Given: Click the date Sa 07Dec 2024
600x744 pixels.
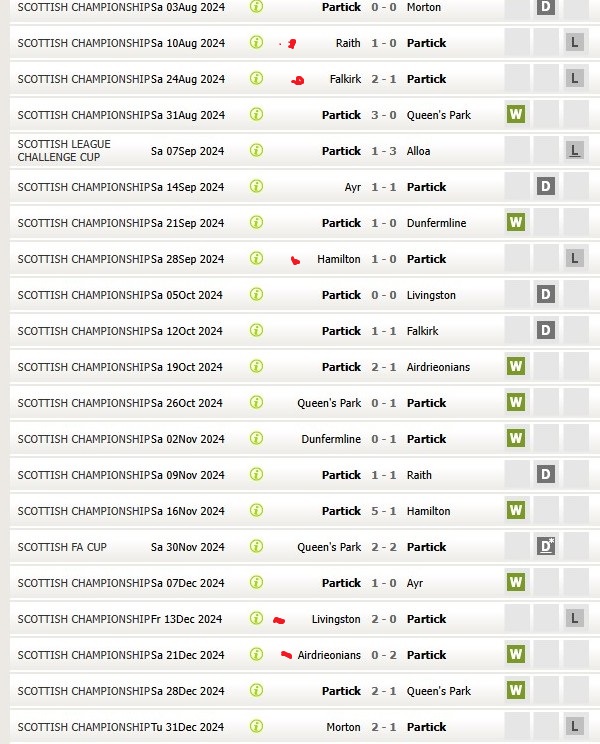Looking at the screenshot, I should [x=187, y=583].
